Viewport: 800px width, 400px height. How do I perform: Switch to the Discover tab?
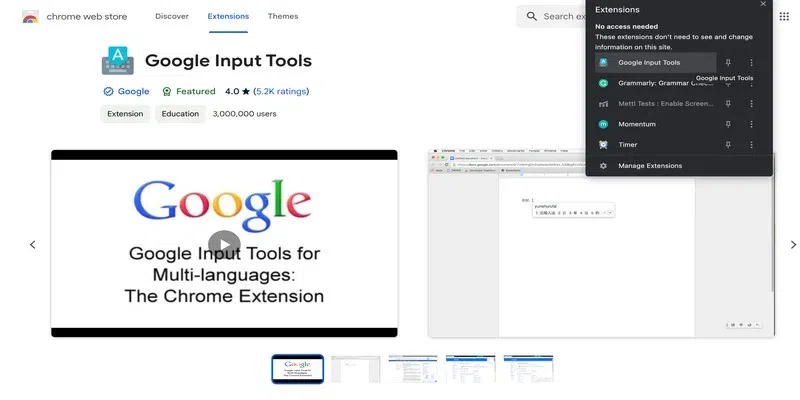coord(172,16)
